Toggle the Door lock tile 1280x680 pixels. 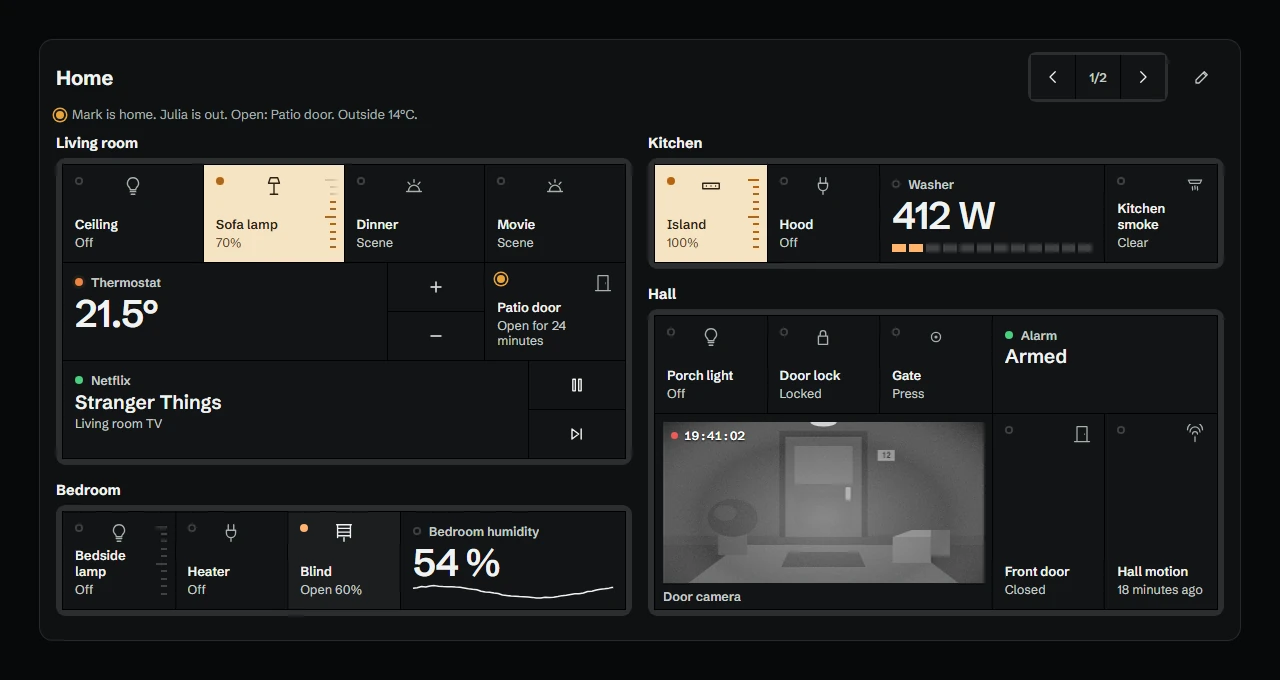823,365
